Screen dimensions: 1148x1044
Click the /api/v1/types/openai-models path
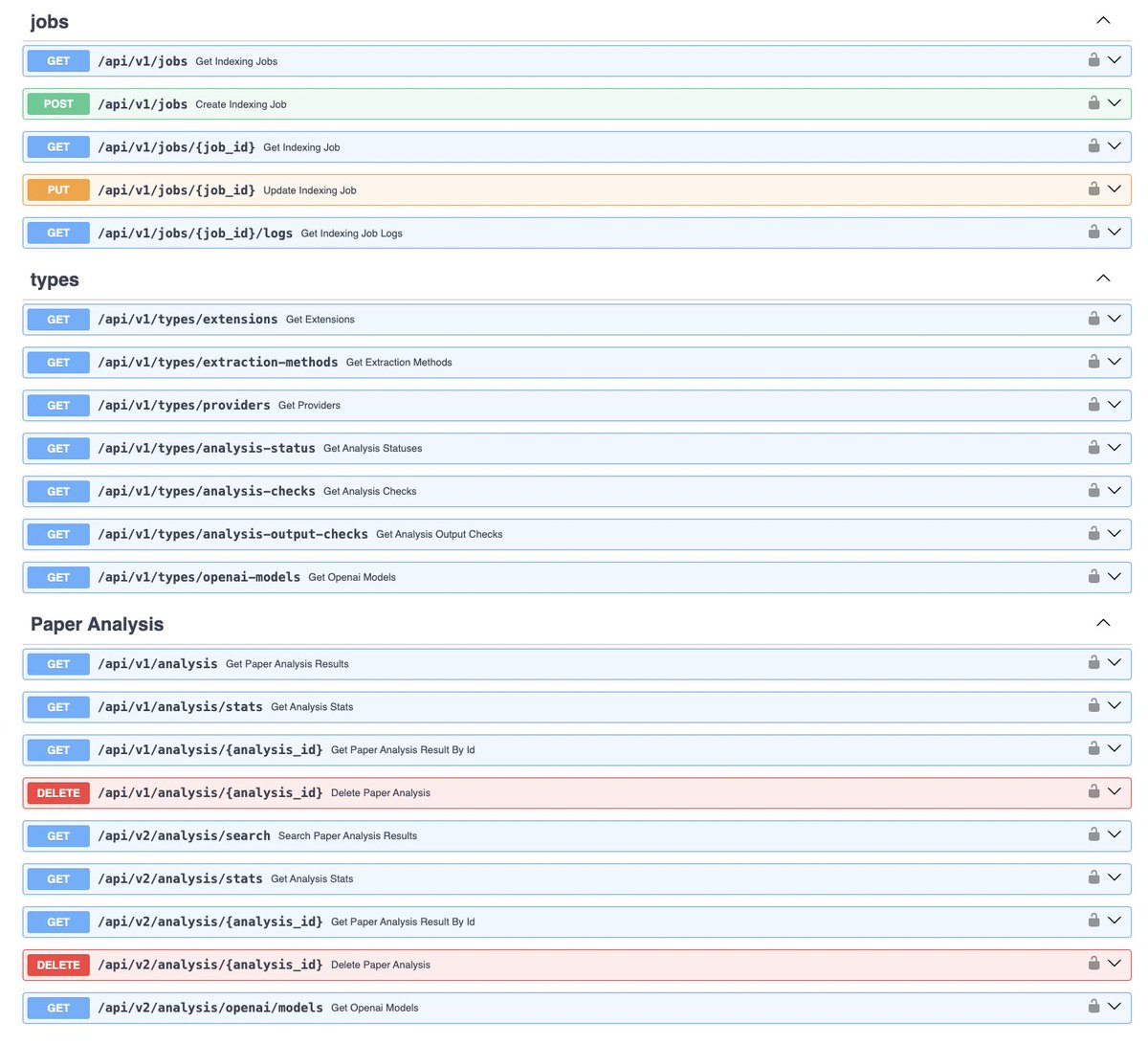click(x=199, y=578)
